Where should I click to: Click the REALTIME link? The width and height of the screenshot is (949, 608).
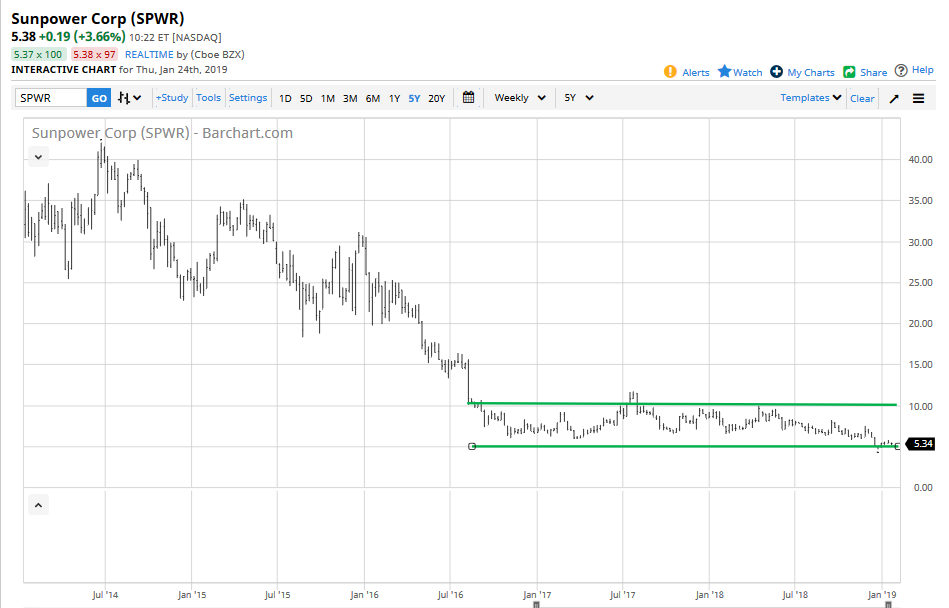click(x=149, y=54)
